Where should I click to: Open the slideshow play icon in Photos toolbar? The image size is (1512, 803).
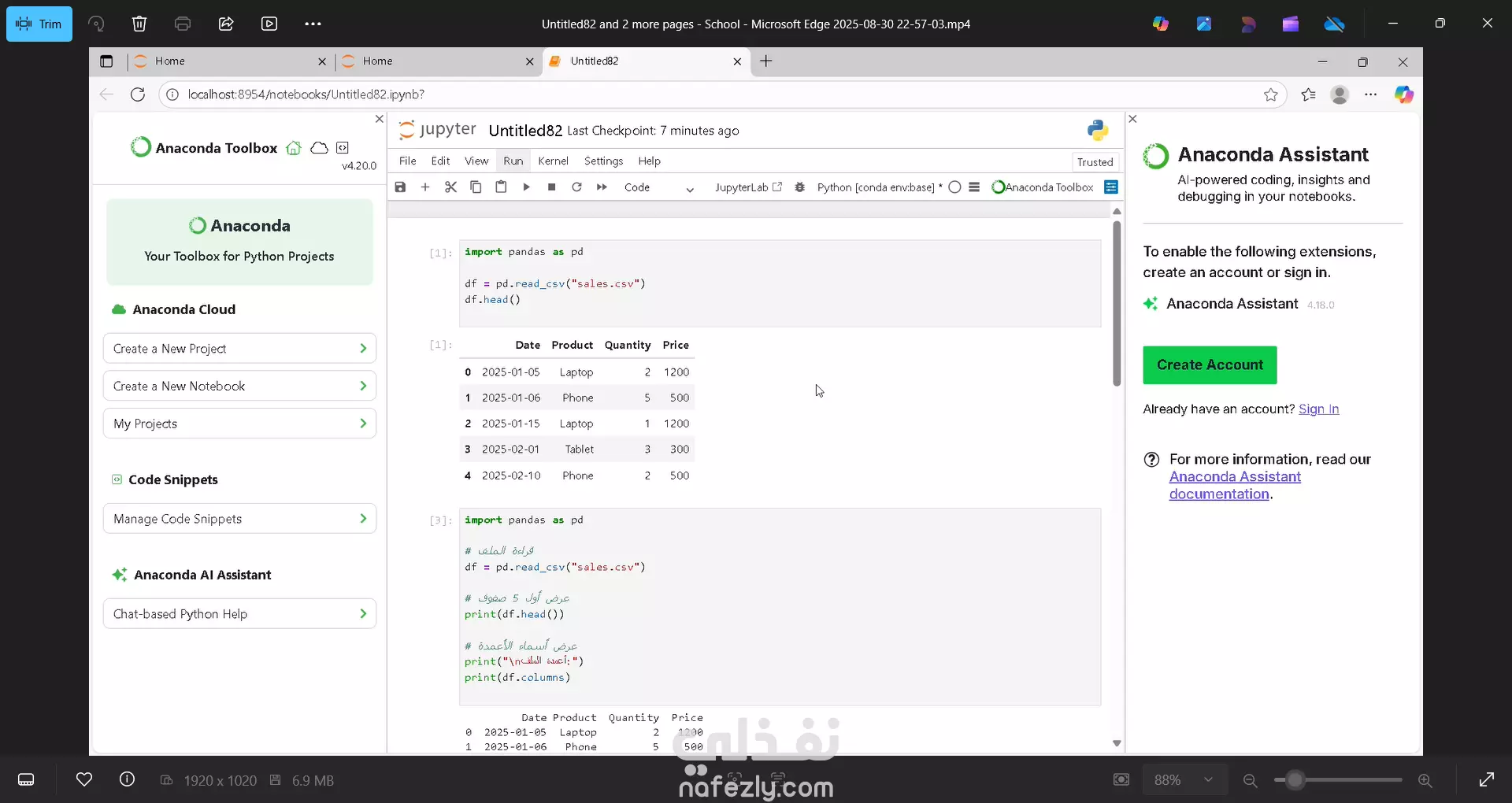[269, 24]
